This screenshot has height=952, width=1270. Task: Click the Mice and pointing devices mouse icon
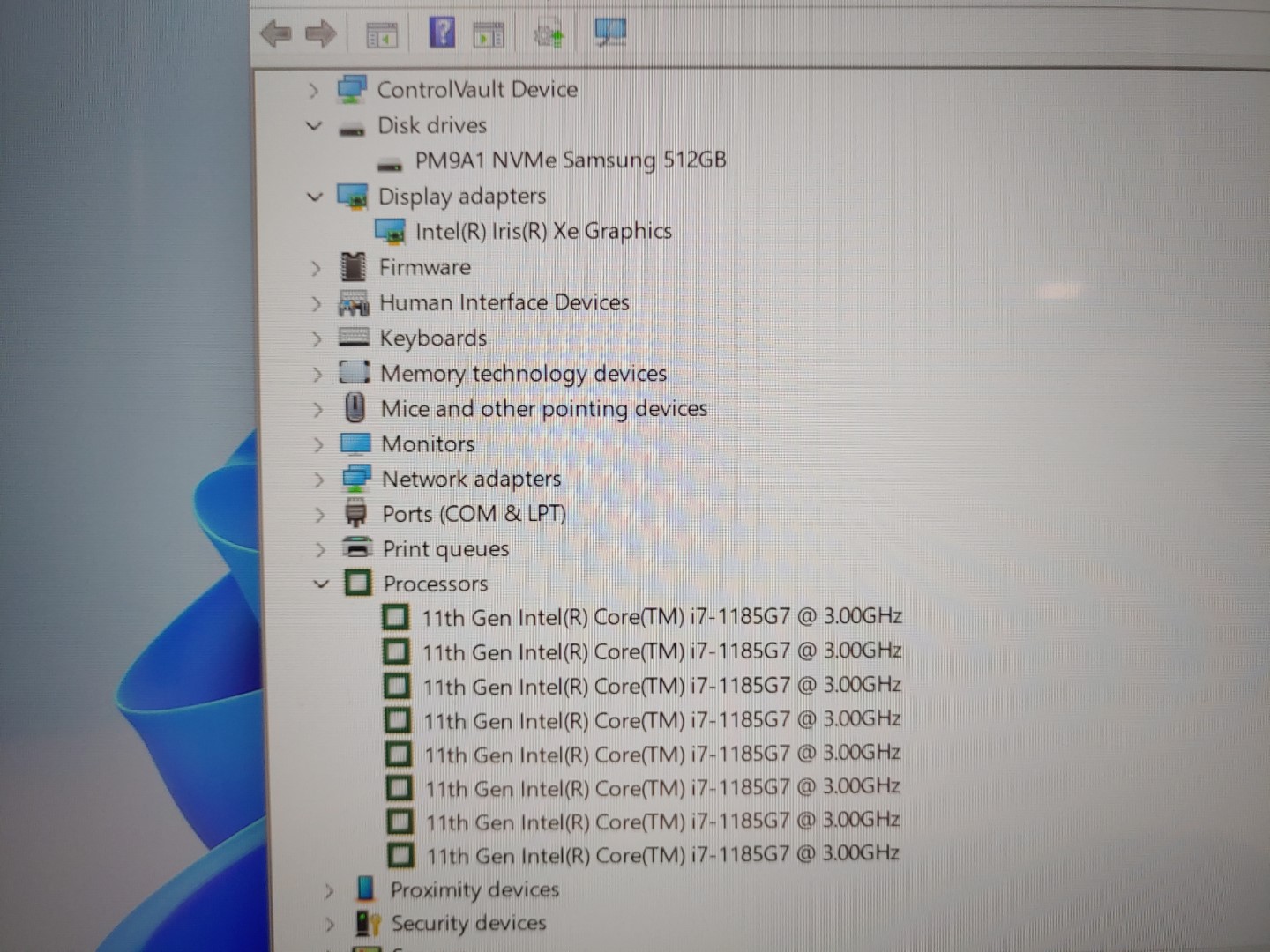[355, 408]
